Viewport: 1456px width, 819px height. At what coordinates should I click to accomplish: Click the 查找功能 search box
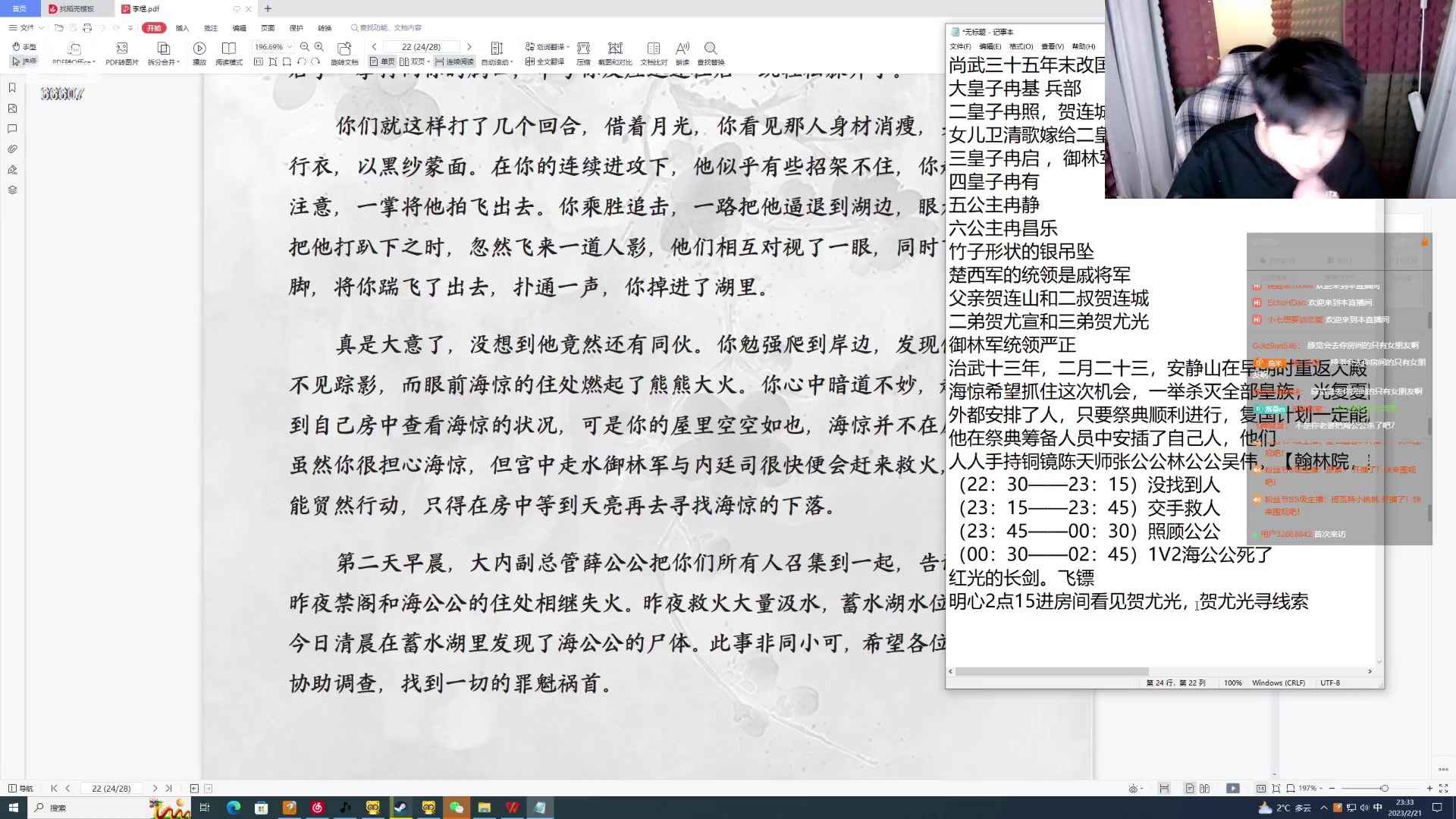point(387,28)
